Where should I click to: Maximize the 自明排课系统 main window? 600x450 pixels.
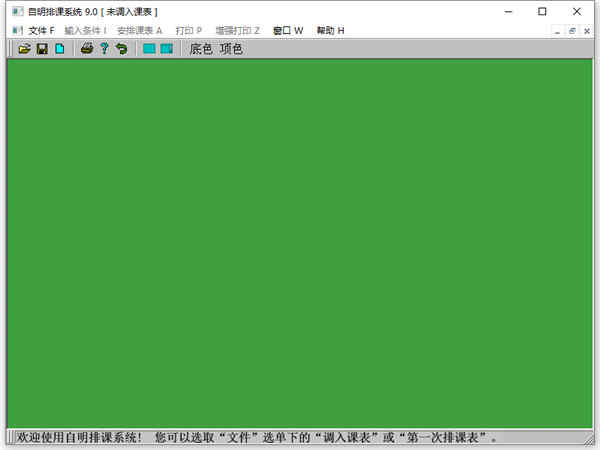pos(542,11)
